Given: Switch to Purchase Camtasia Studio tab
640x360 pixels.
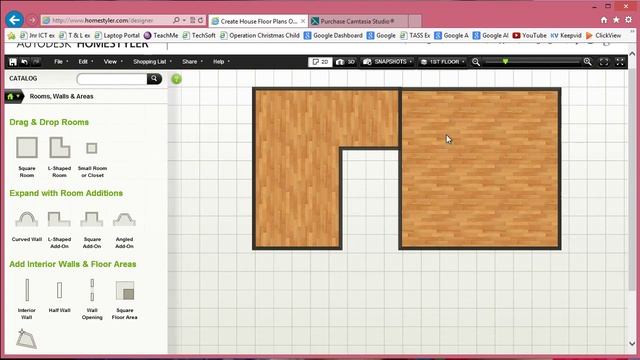Looking at the screenshot, I should tap(358, 21).
